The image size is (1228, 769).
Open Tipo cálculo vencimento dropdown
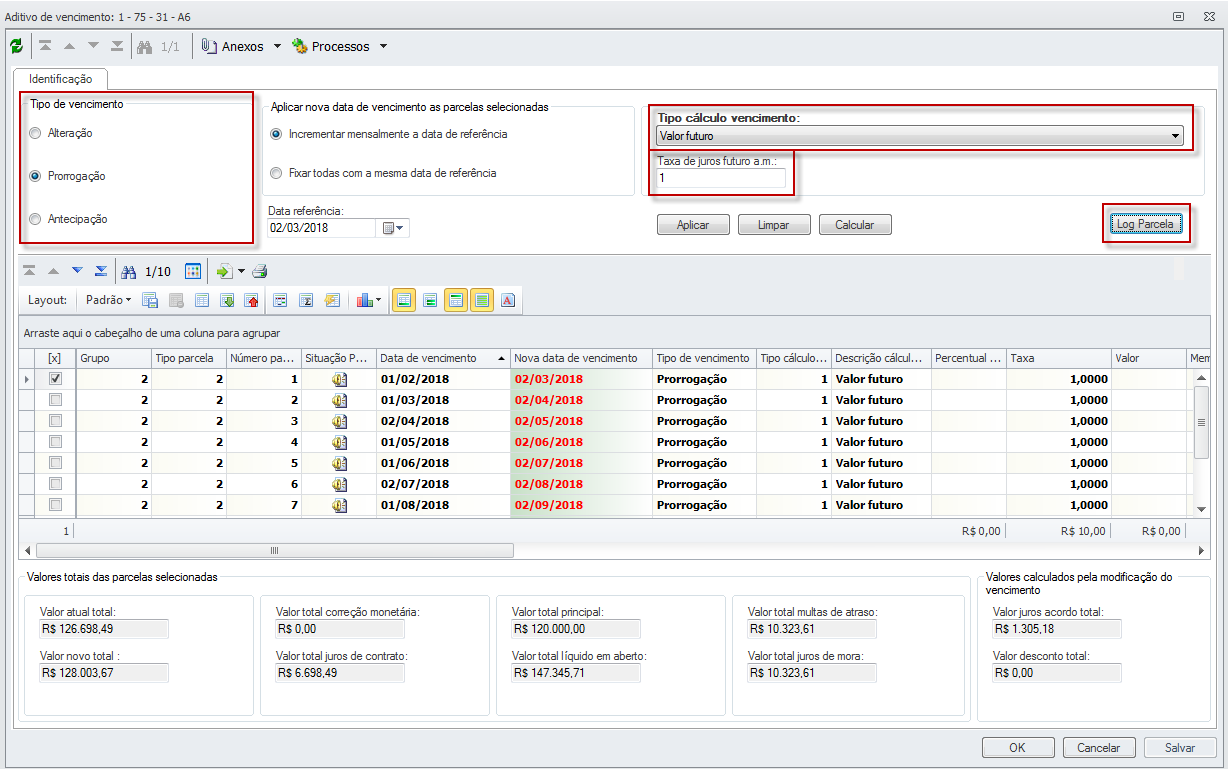click(1176, 136)
